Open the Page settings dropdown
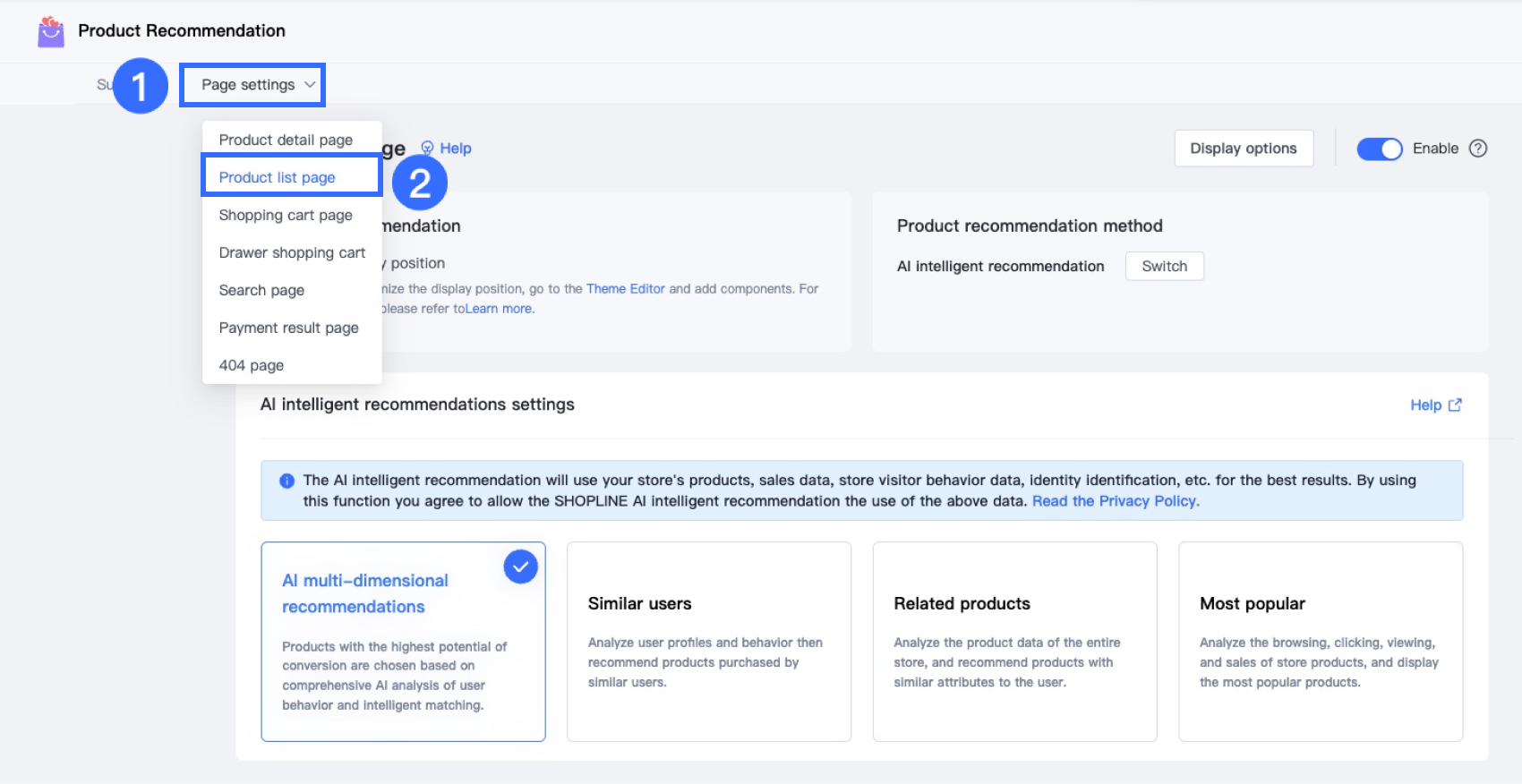The width and height of the screenshot is (1522, 784). pos(252,85)
